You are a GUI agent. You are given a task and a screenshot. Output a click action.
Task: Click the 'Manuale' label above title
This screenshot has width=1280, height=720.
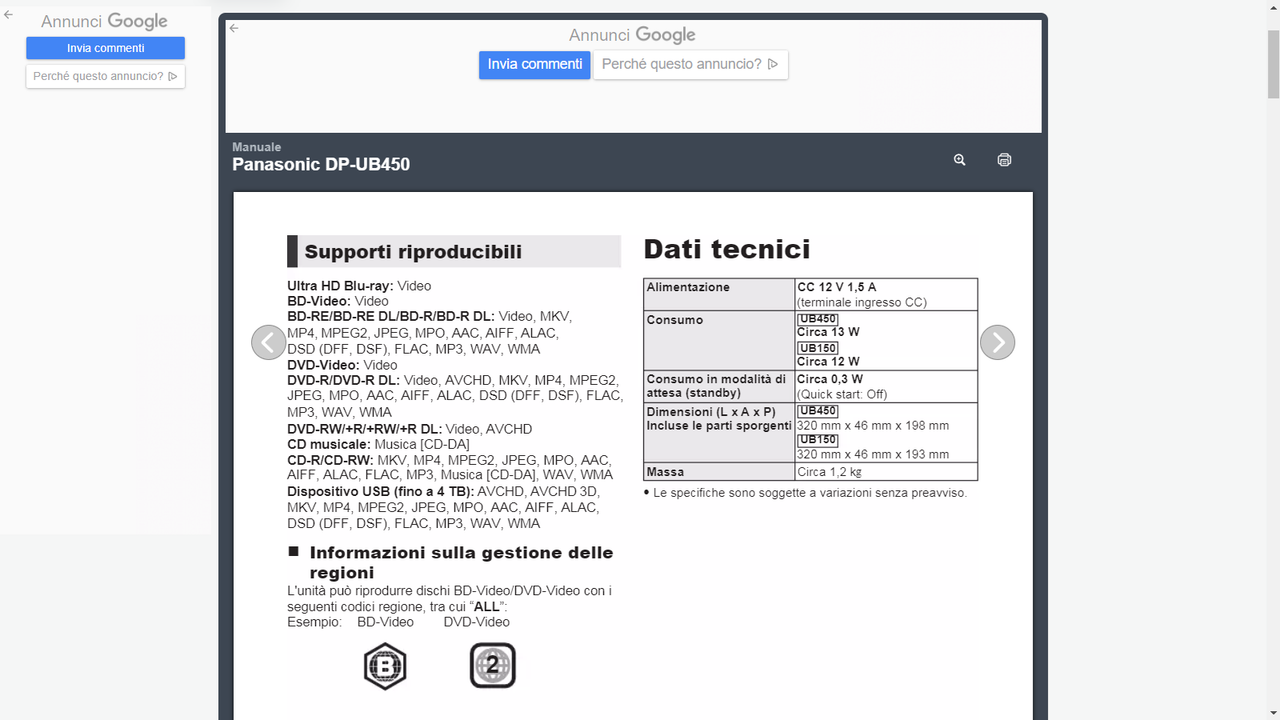257,147
